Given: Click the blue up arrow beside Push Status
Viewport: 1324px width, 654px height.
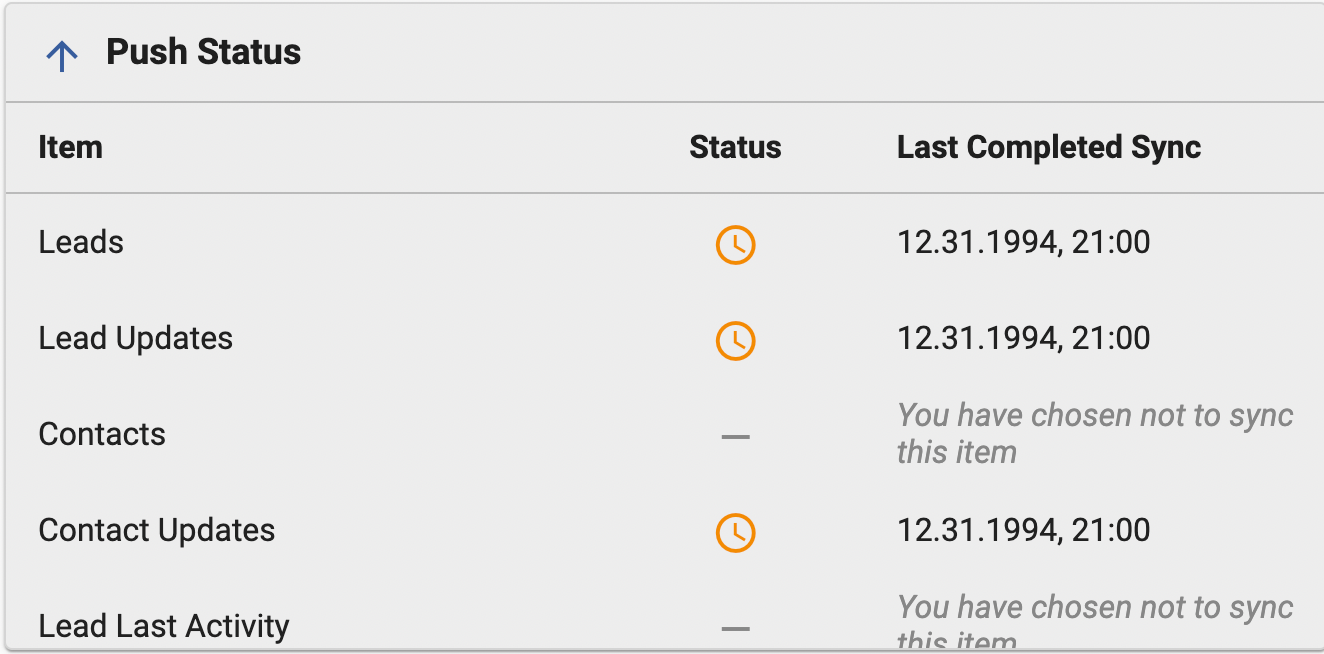Looking at the screenshot, I should coord(62,53).
